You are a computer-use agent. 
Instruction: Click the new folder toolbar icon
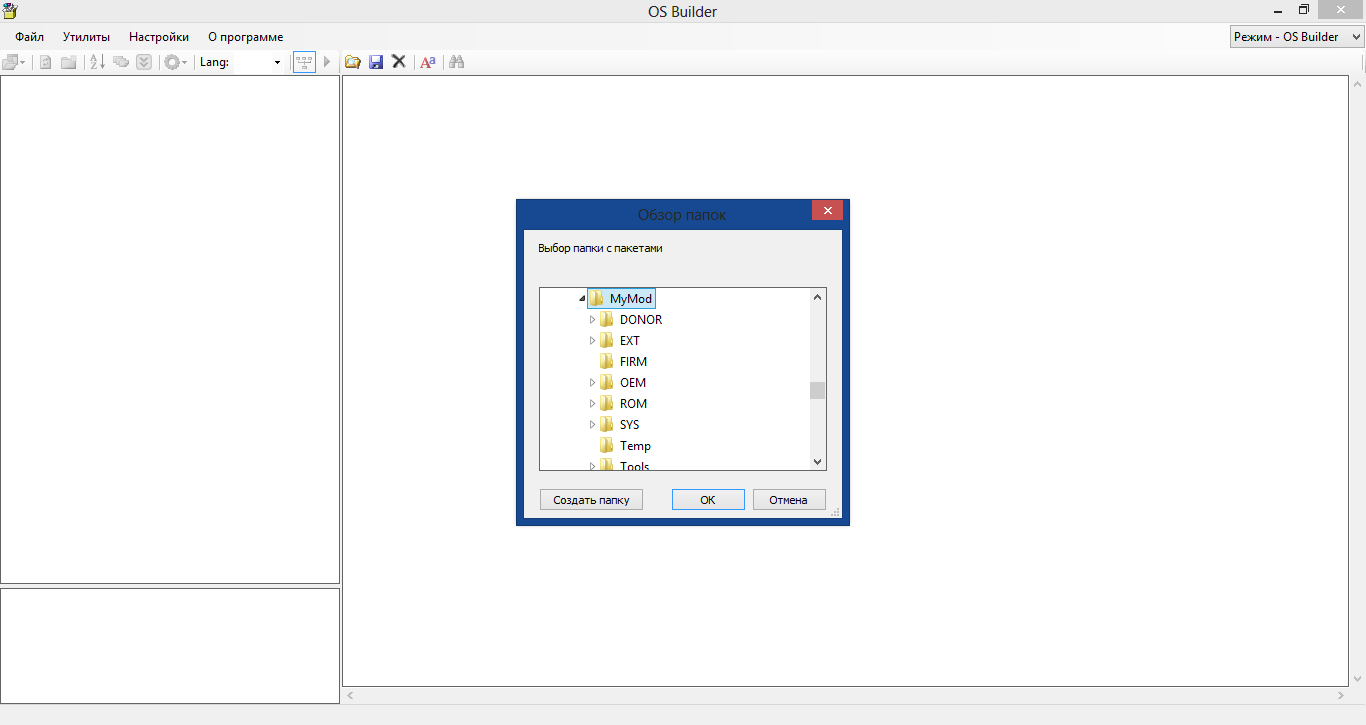click(x=69, y=62)
